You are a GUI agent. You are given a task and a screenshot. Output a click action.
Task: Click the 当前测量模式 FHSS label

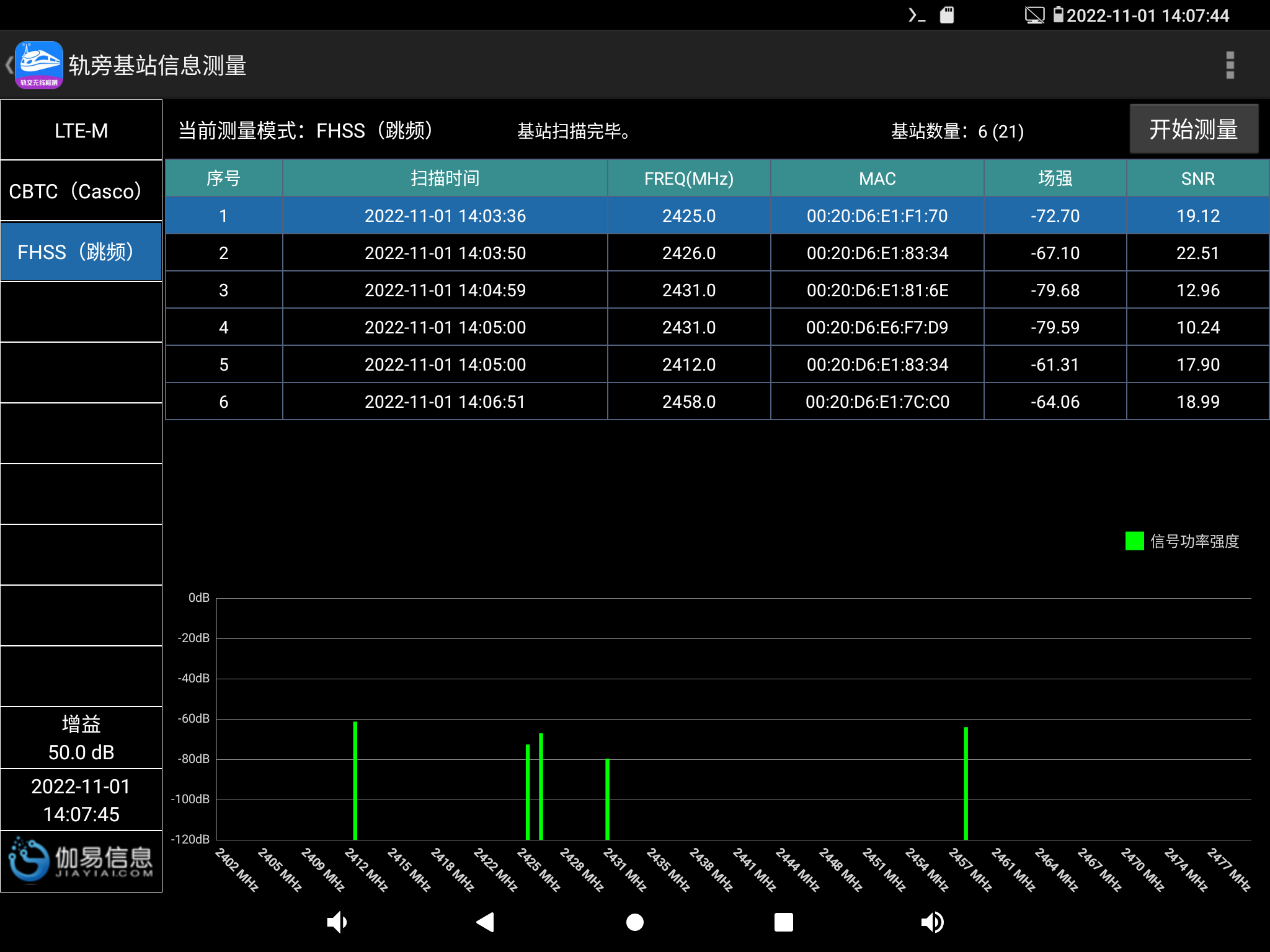[305, 131]
